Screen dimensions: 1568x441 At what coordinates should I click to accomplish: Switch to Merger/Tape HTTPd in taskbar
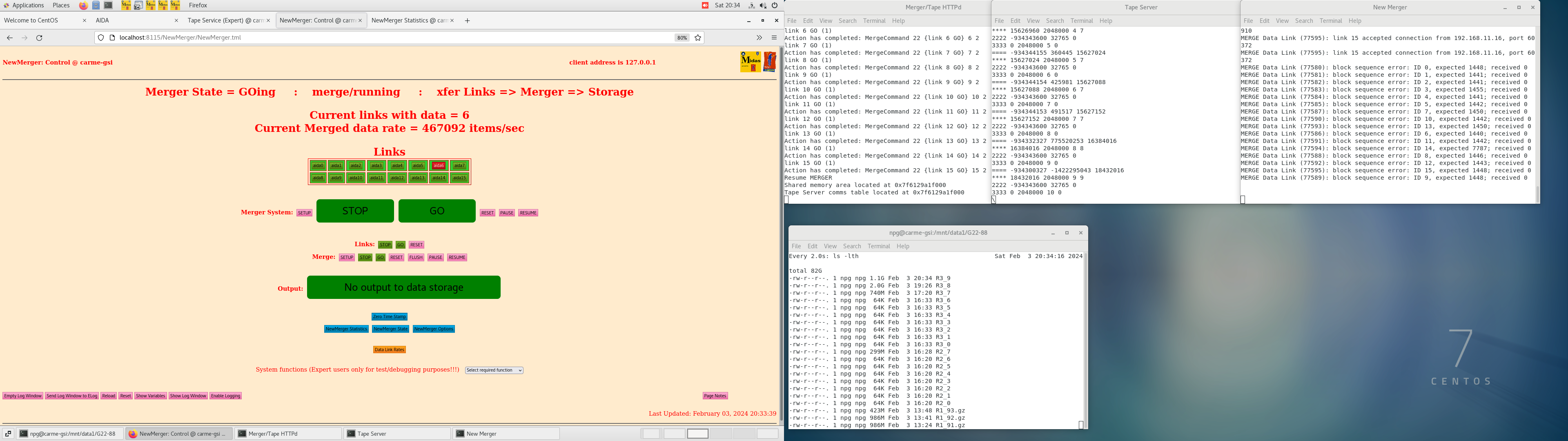287,434
